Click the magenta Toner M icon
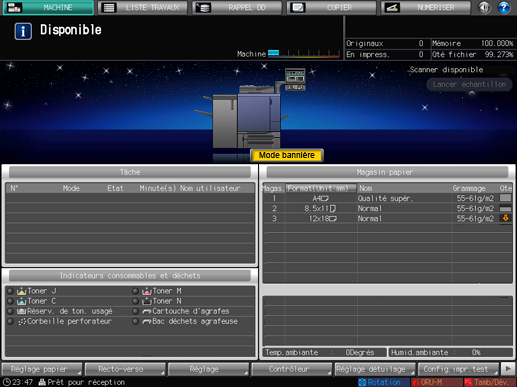 click(147, 291)
